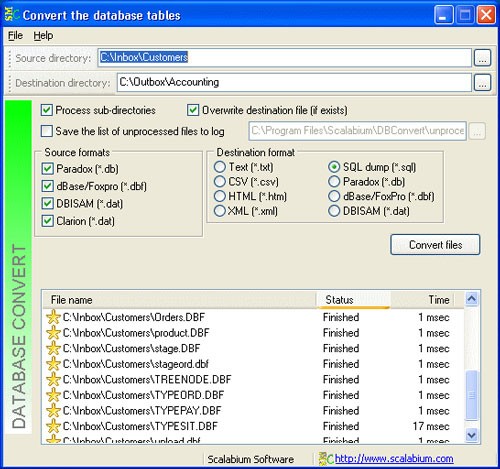Select SQL dump (*.sql) destination format
This screenshot has height=469, width=500.
[334, 167]
